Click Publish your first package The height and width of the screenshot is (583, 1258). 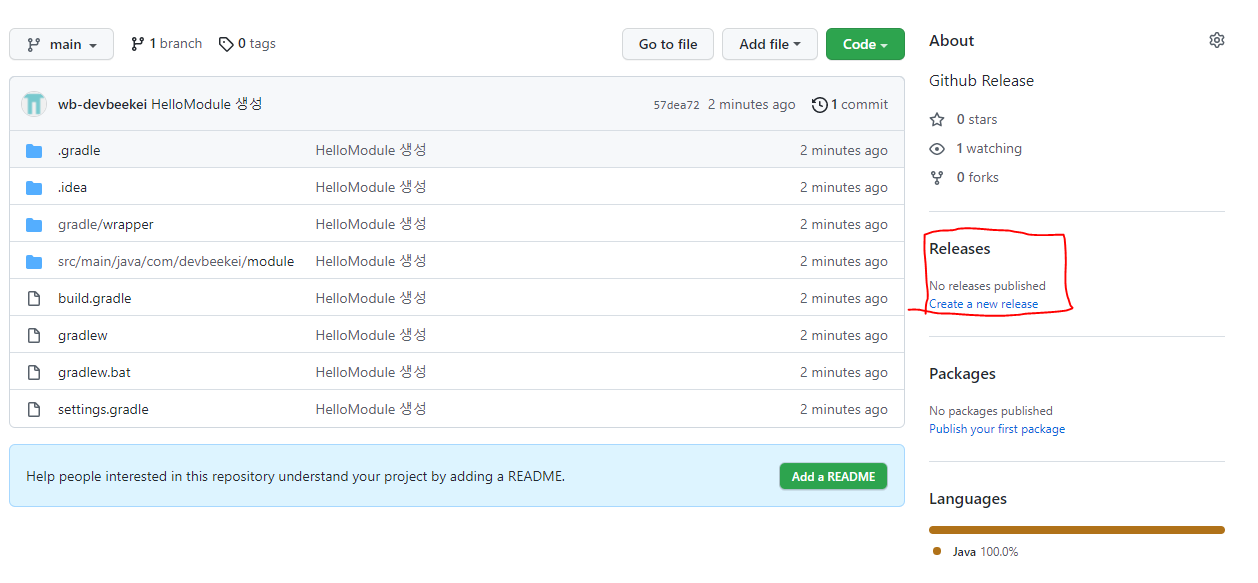(x=997, y=429)
